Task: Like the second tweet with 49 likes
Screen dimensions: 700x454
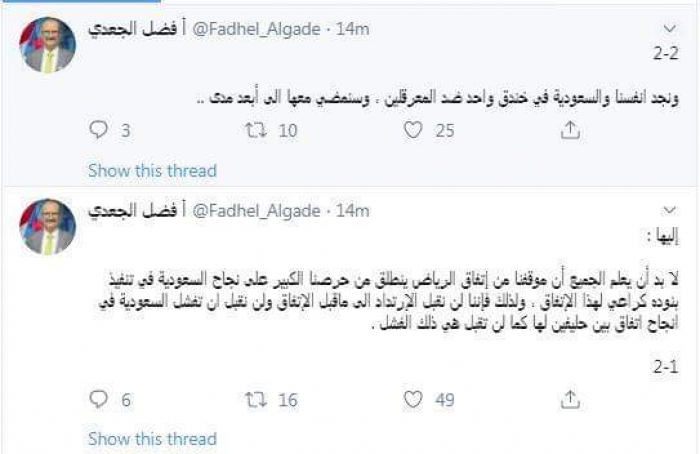Action: [x=417, y=400]
